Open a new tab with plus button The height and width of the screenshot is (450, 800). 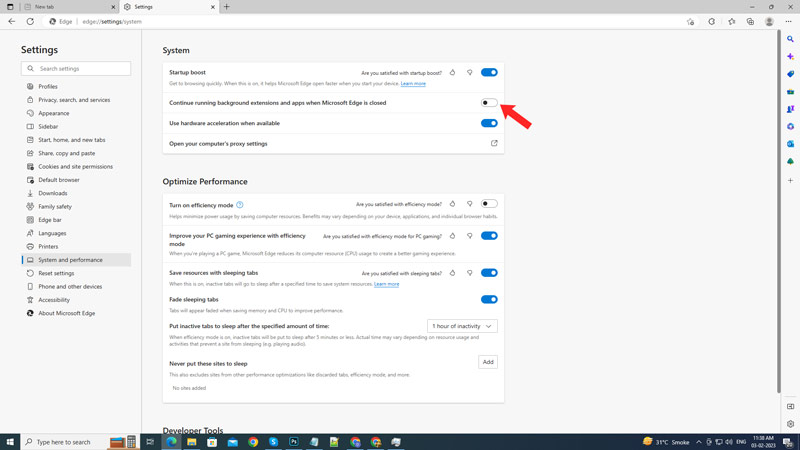tap(227, 7)
